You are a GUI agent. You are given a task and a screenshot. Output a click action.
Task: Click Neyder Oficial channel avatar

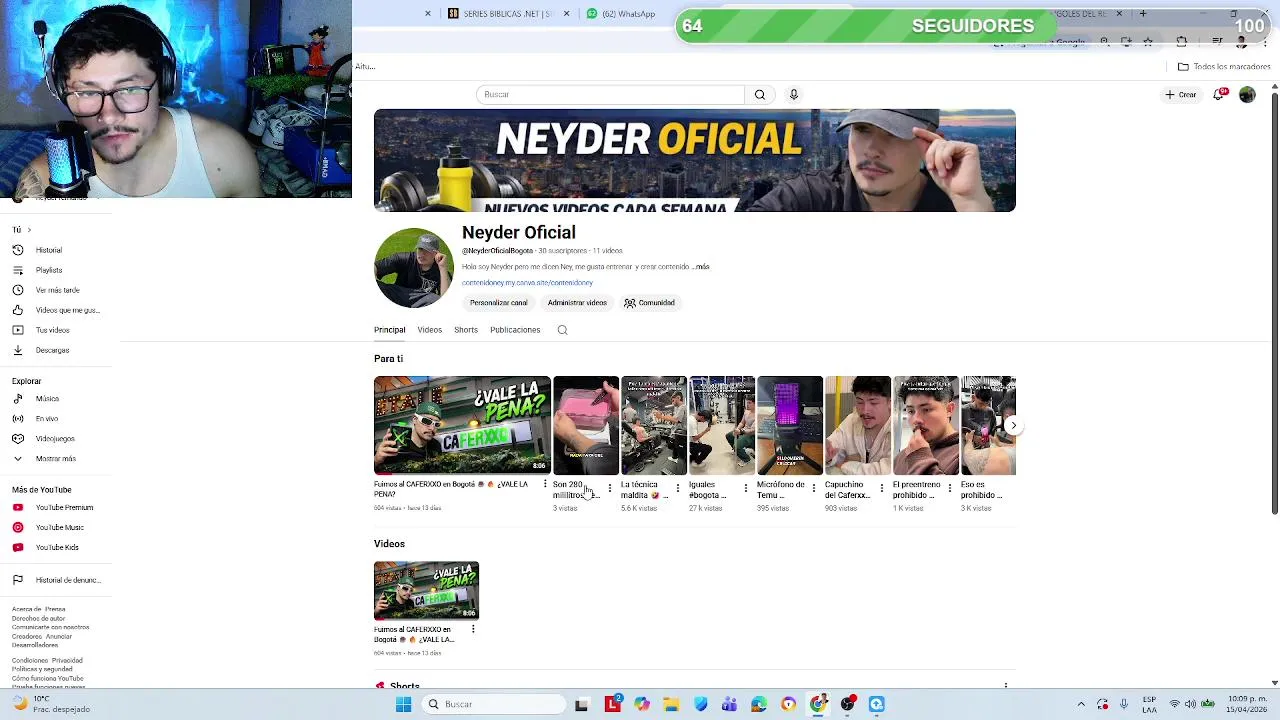coord(414,268)
